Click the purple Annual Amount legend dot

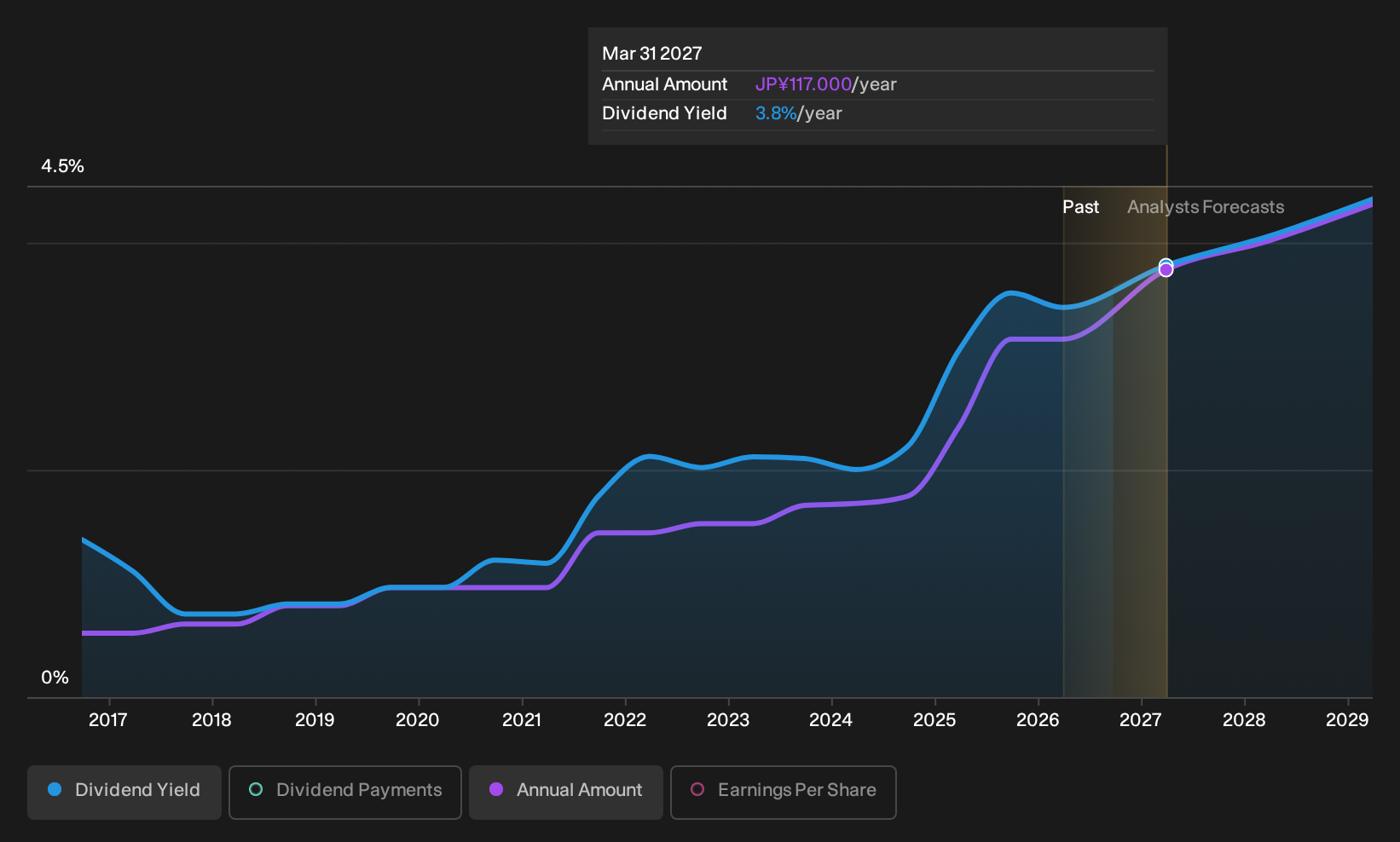tap(496, 789)
